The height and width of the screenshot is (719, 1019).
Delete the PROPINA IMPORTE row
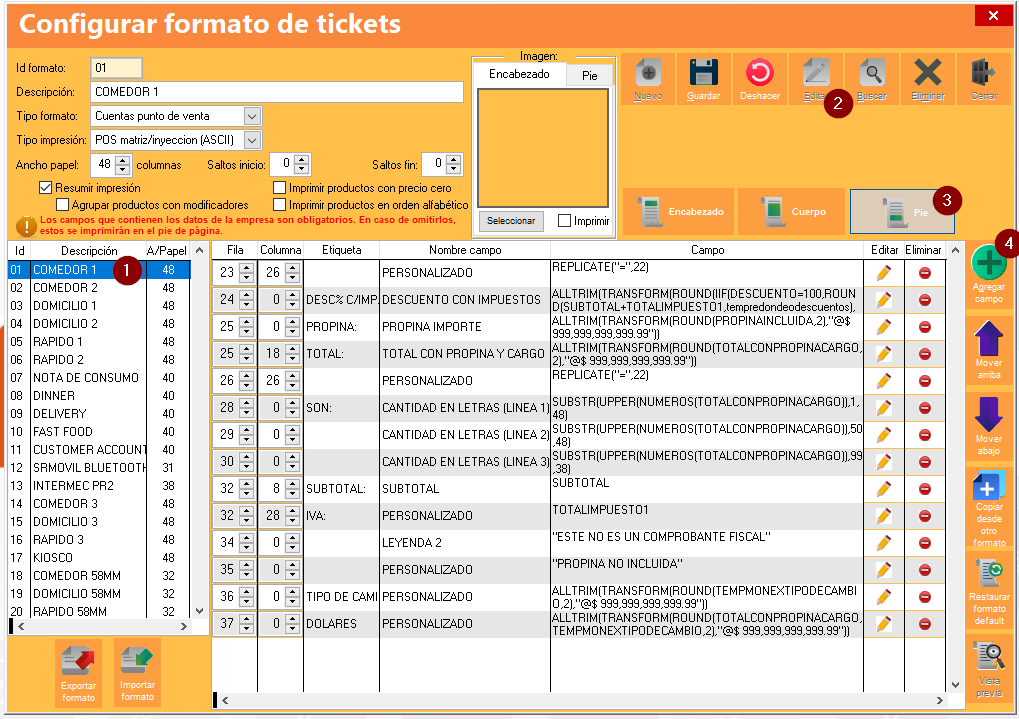(x=924, y=327)
